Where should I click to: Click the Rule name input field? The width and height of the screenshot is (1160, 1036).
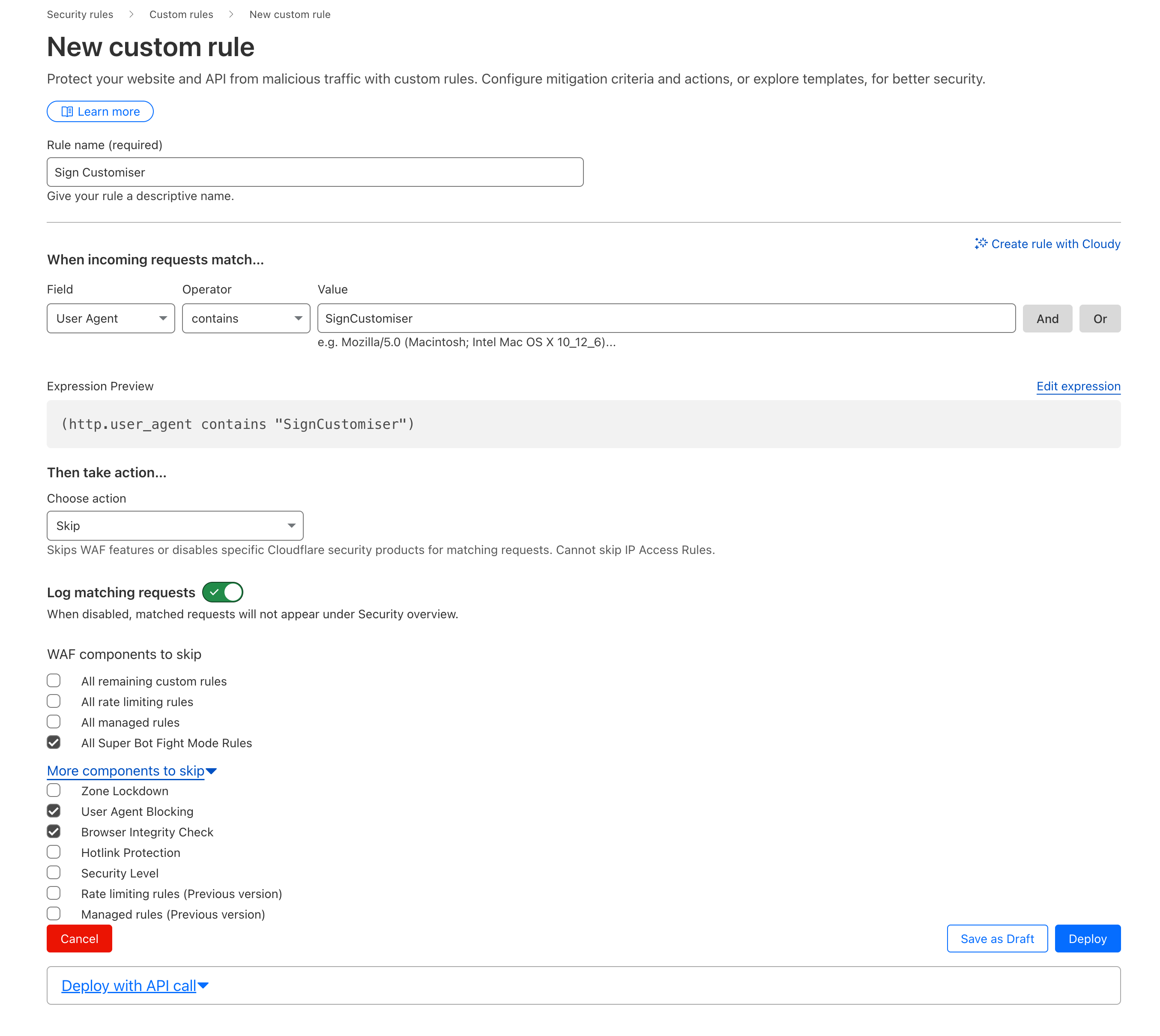[315, 172]
